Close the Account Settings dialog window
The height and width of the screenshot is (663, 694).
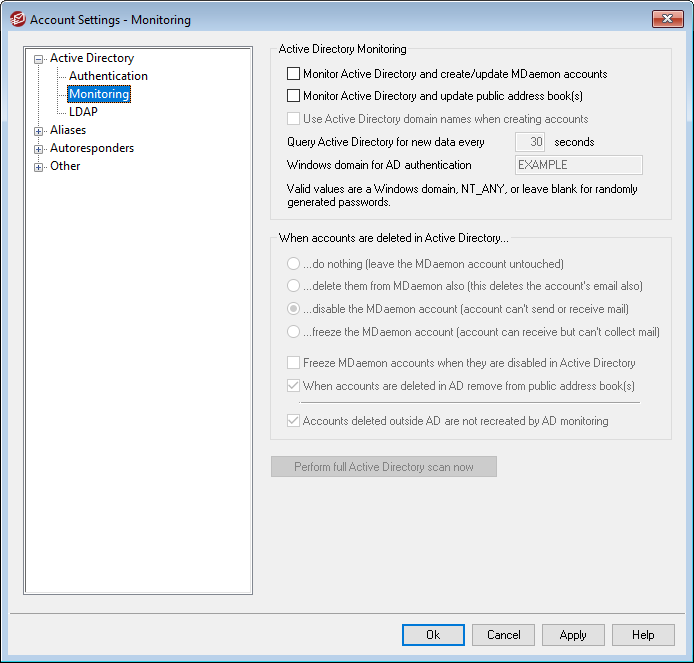667,19
